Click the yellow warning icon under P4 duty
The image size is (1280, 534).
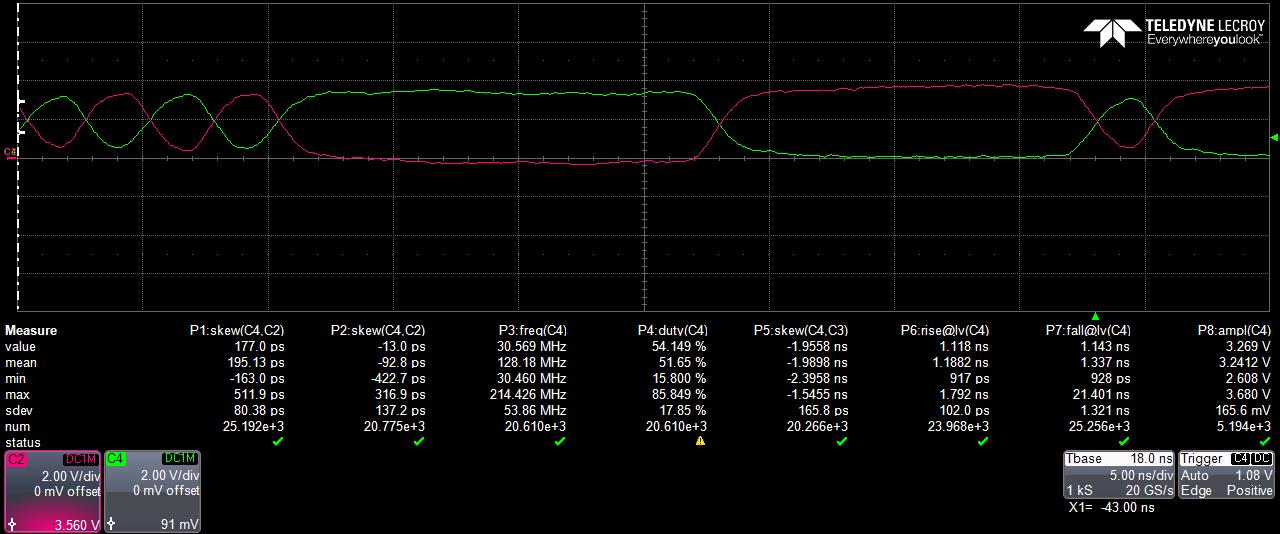[700, 441]
